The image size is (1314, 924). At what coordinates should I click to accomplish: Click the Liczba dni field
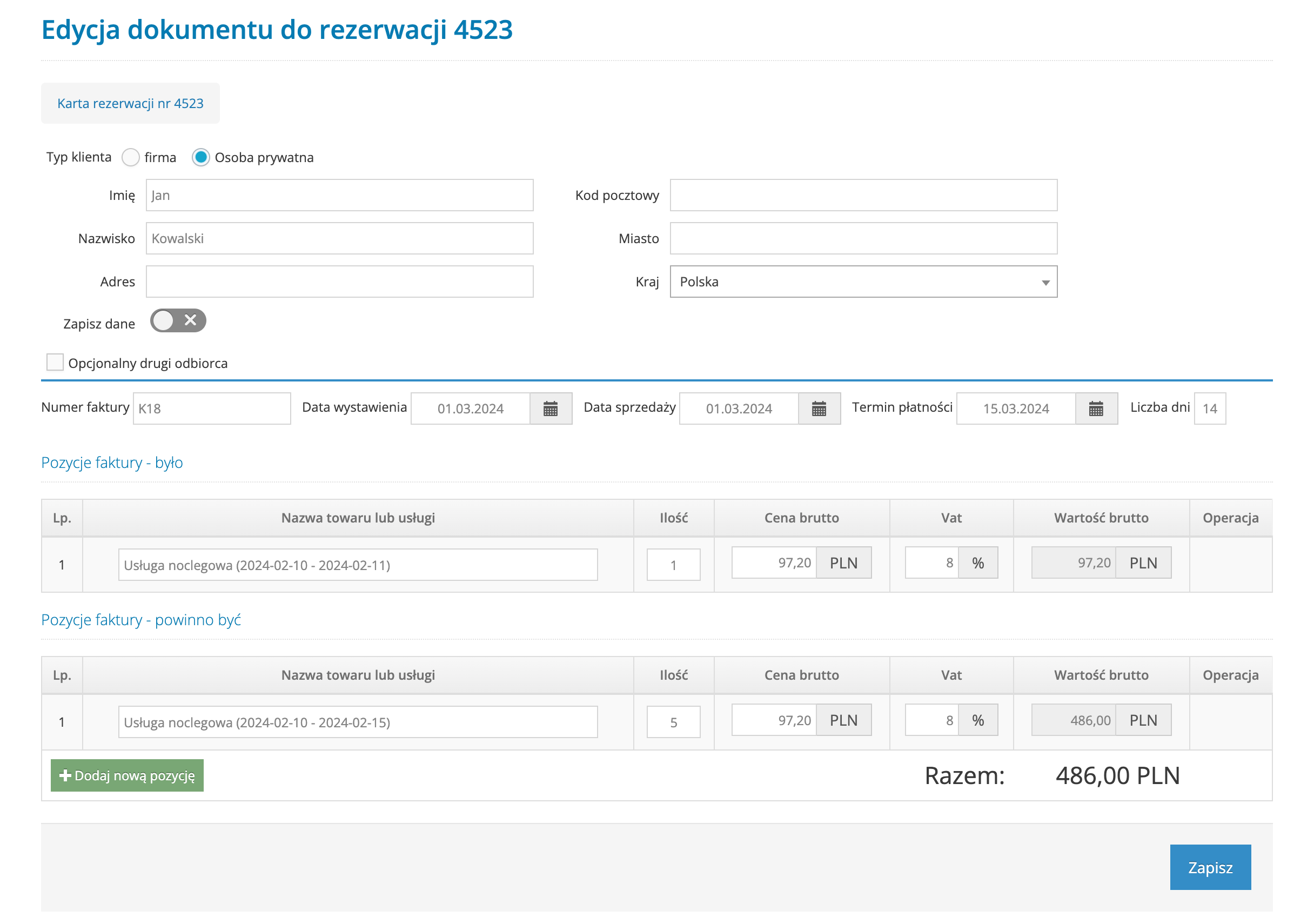pos(1209,409)
